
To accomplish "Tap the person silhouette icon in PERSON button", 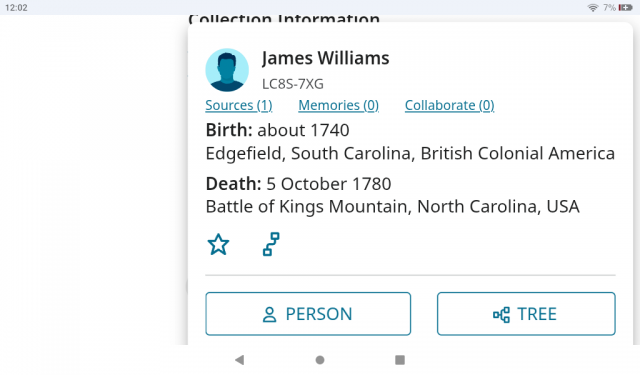I will [x=269, y=315].
